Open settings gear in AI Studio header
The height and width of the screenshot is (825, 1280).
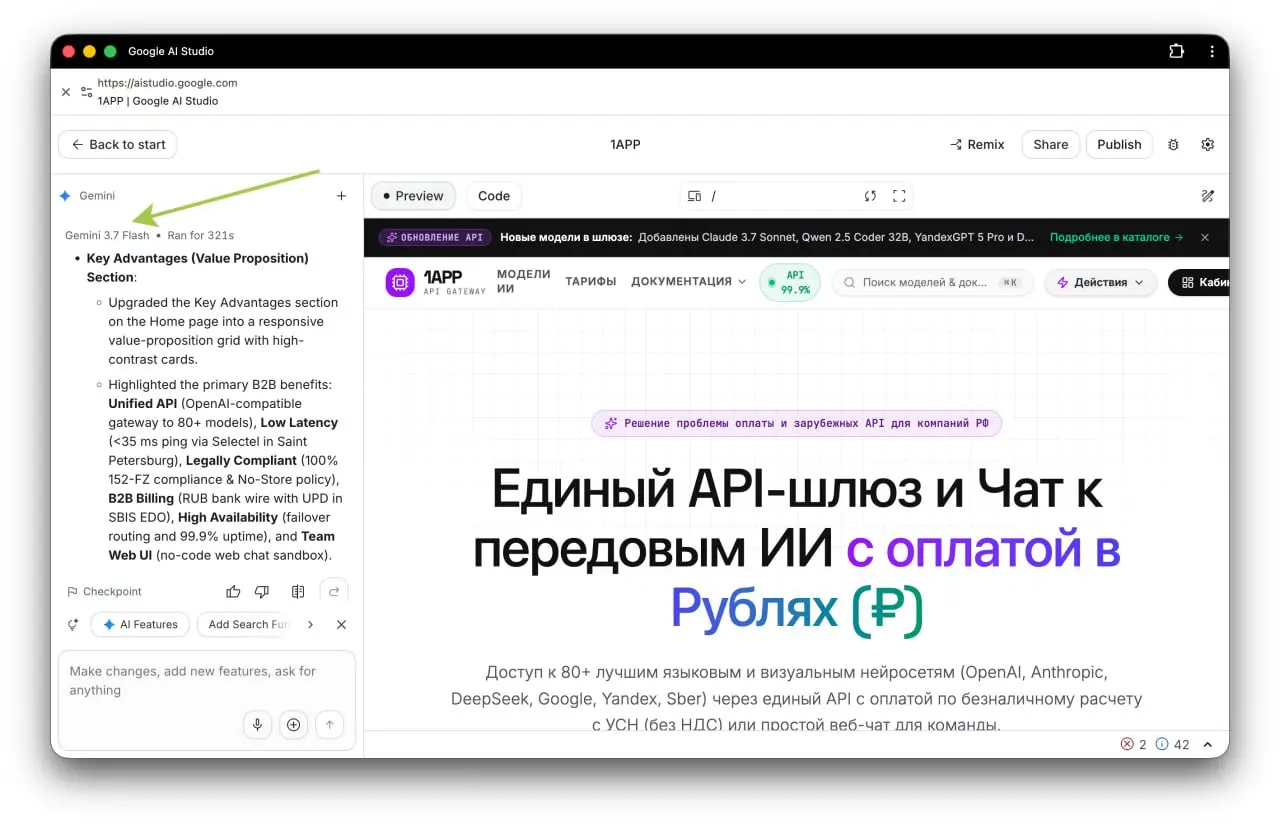click(1208, 144)
